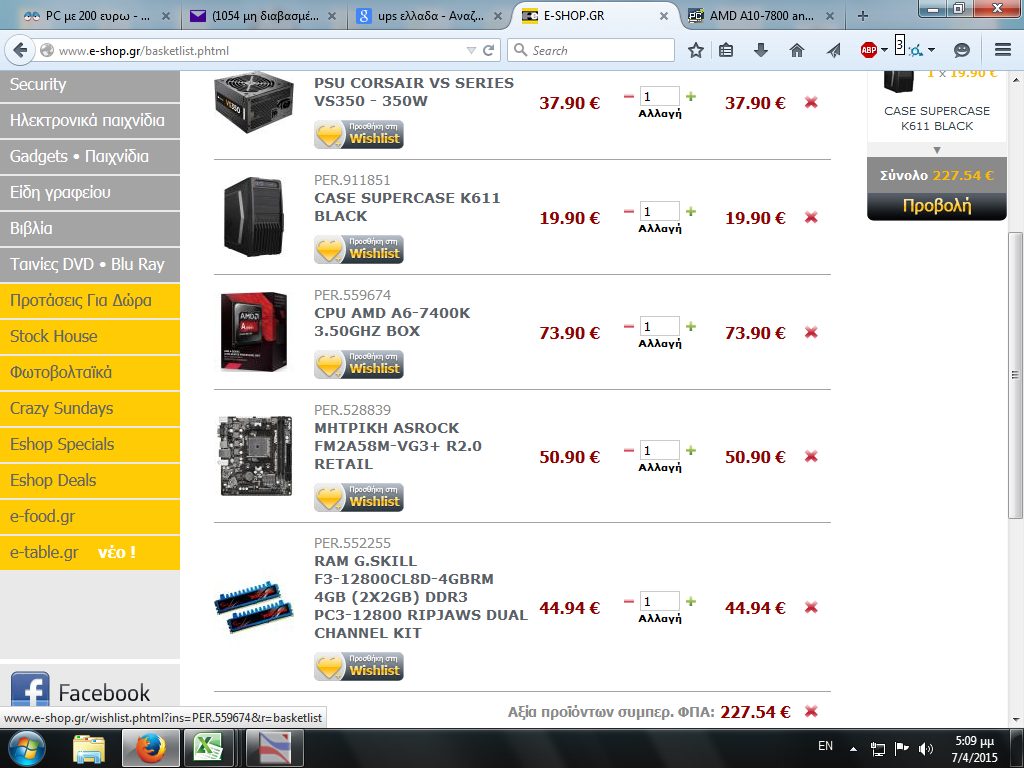The image size is (1024, 768).
Task: Open Excel from the taskbar
Action: click(208, 748)
